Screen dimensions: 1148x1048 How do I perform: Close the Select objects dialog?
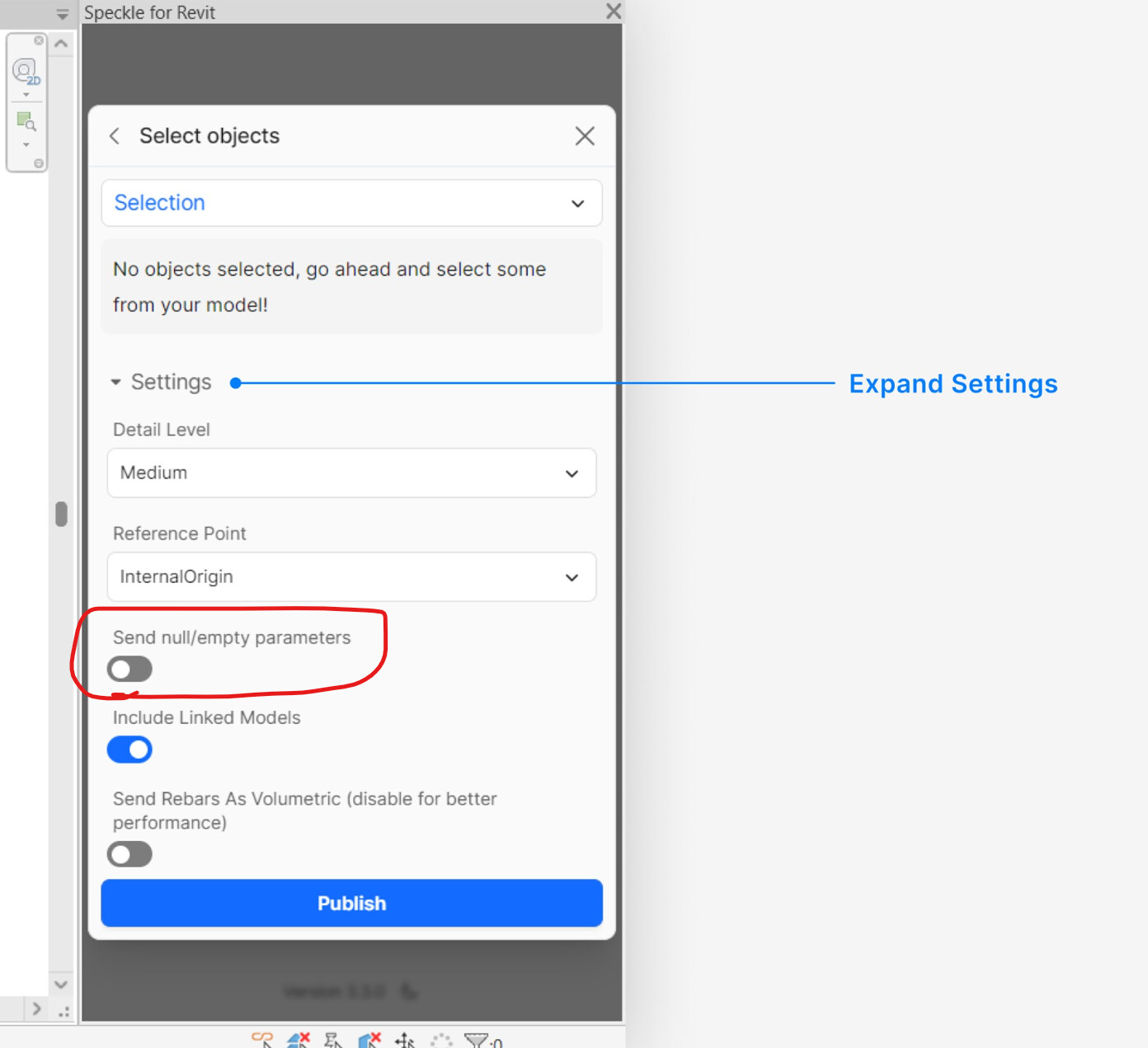pos(585,136)
